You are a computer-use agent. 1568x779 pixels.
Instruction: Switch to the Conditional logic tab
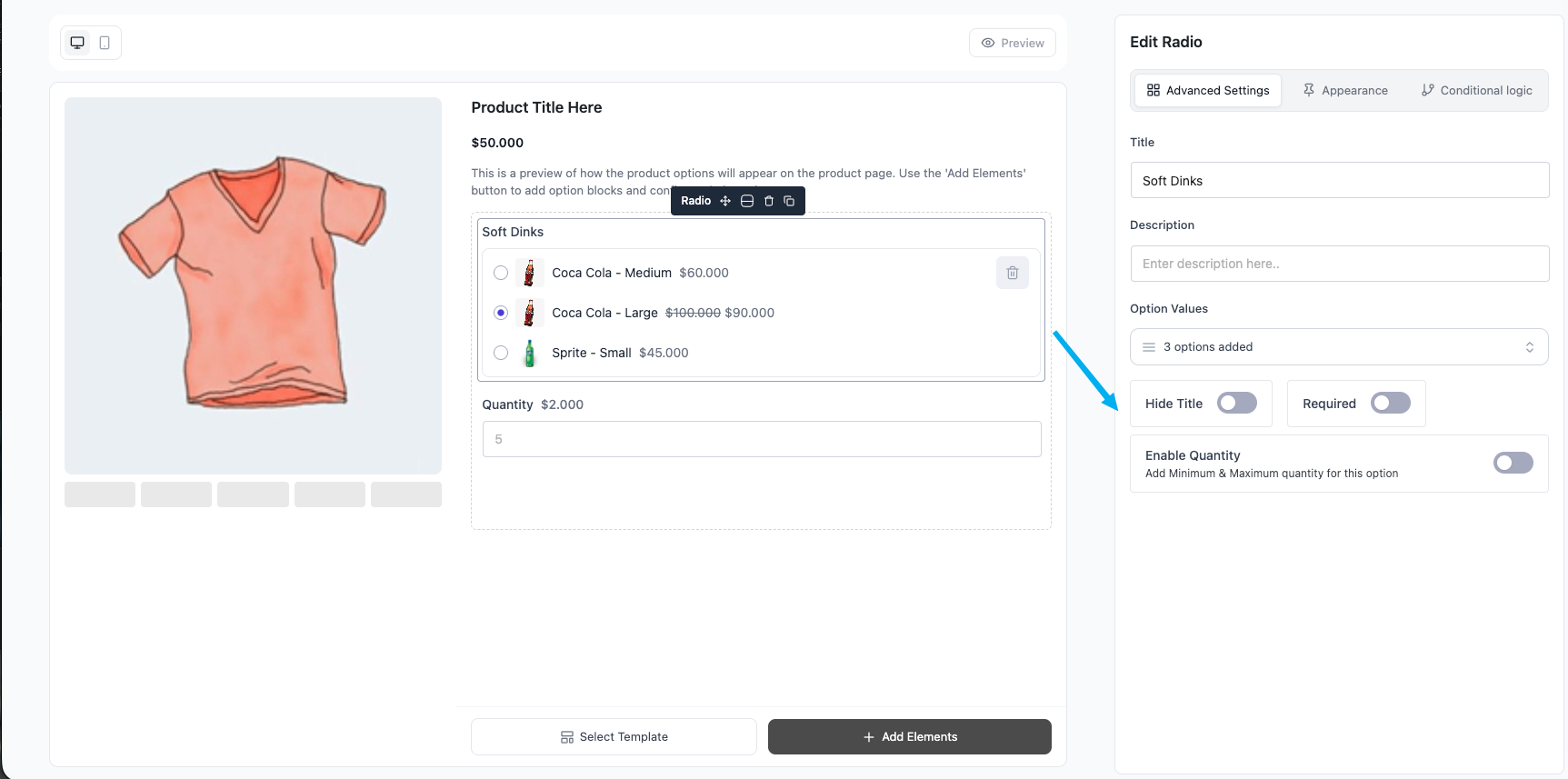click(x=1477, y=90)
